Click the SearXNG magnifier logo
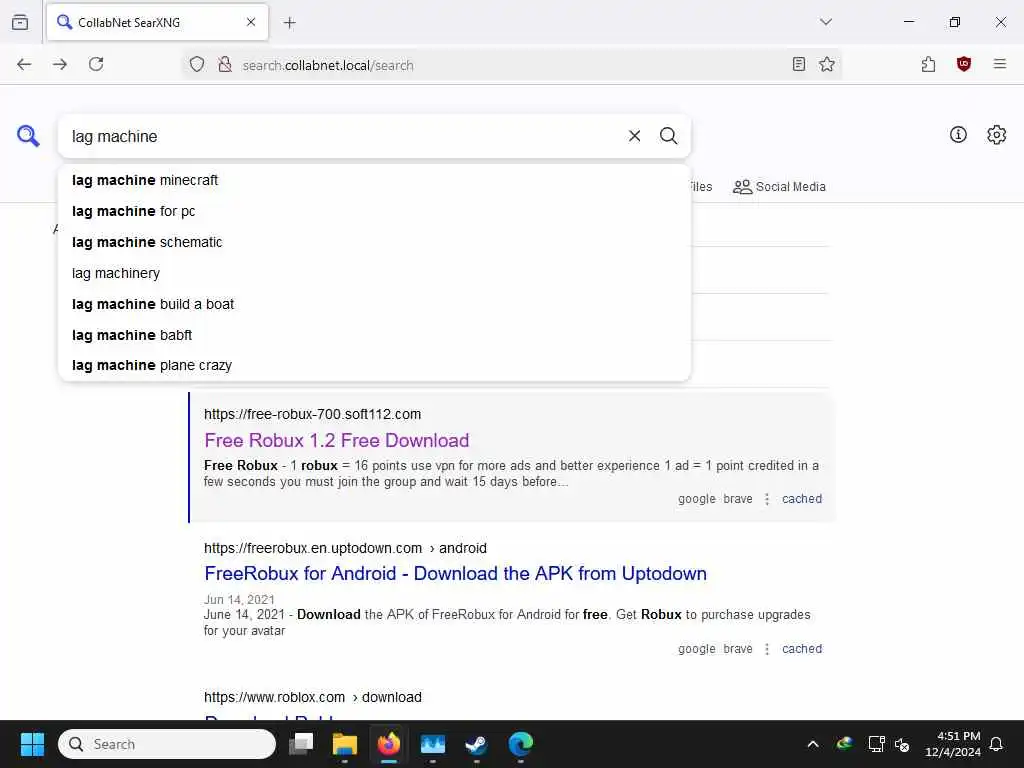This screenshot has height=768, width=1024. (x=28, y=136)
